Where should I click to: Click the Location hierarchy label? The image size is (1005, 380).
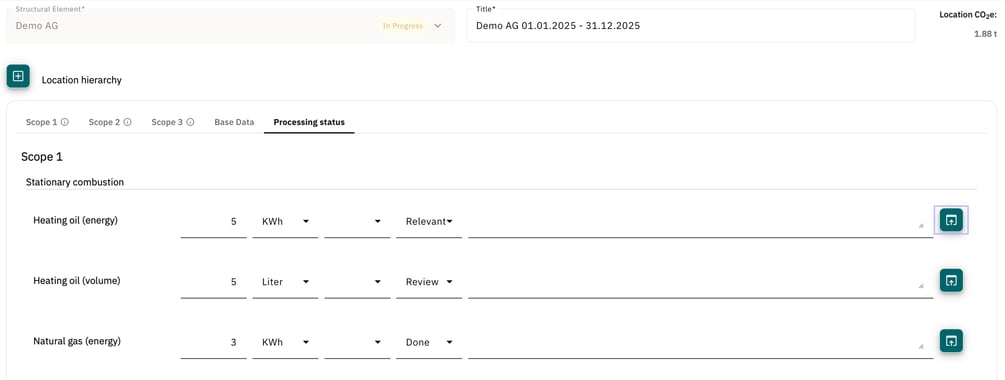coord(81,80)
